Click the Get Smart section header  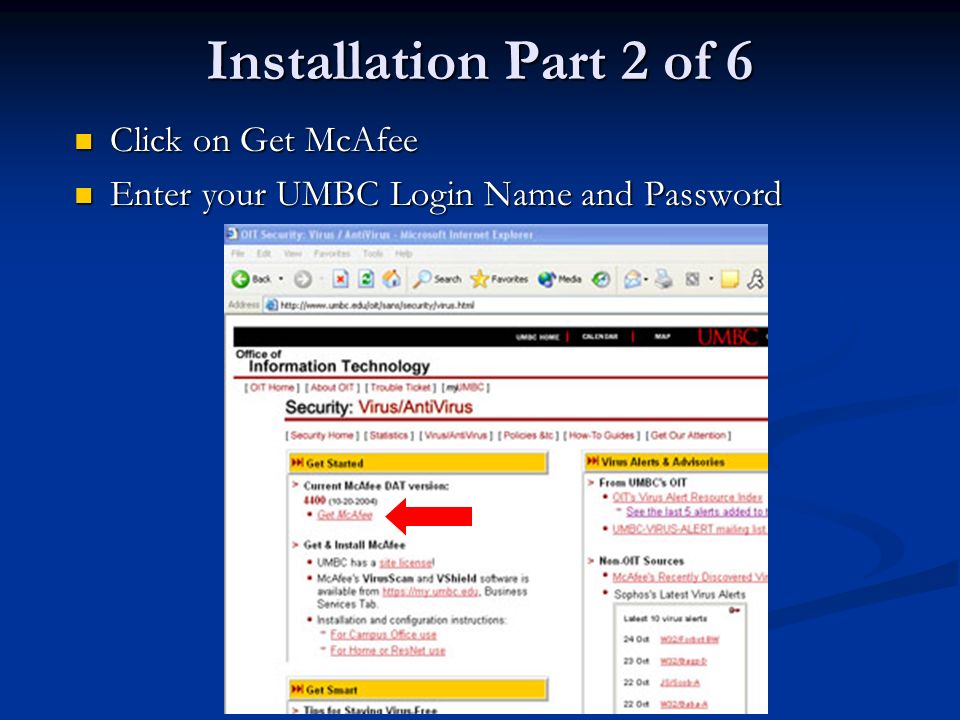pos(418,689)
